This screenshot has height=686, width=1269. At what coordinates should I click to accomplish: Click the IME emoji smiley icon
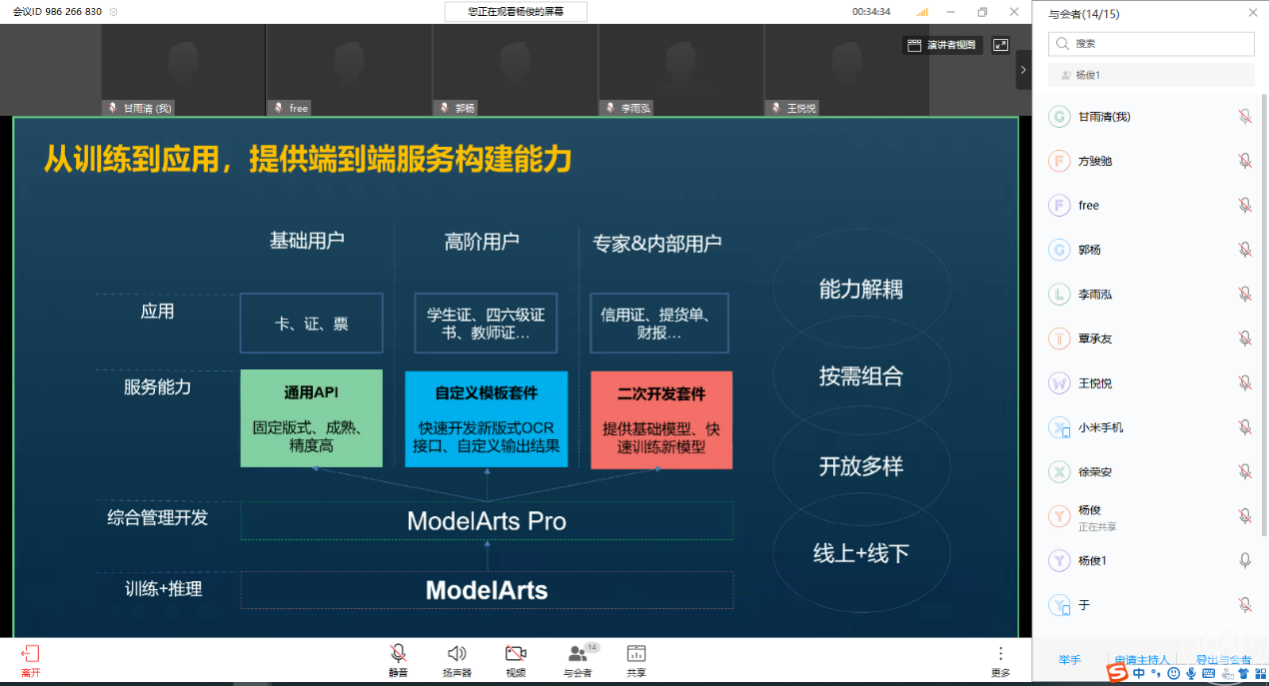click(1173, 674)
